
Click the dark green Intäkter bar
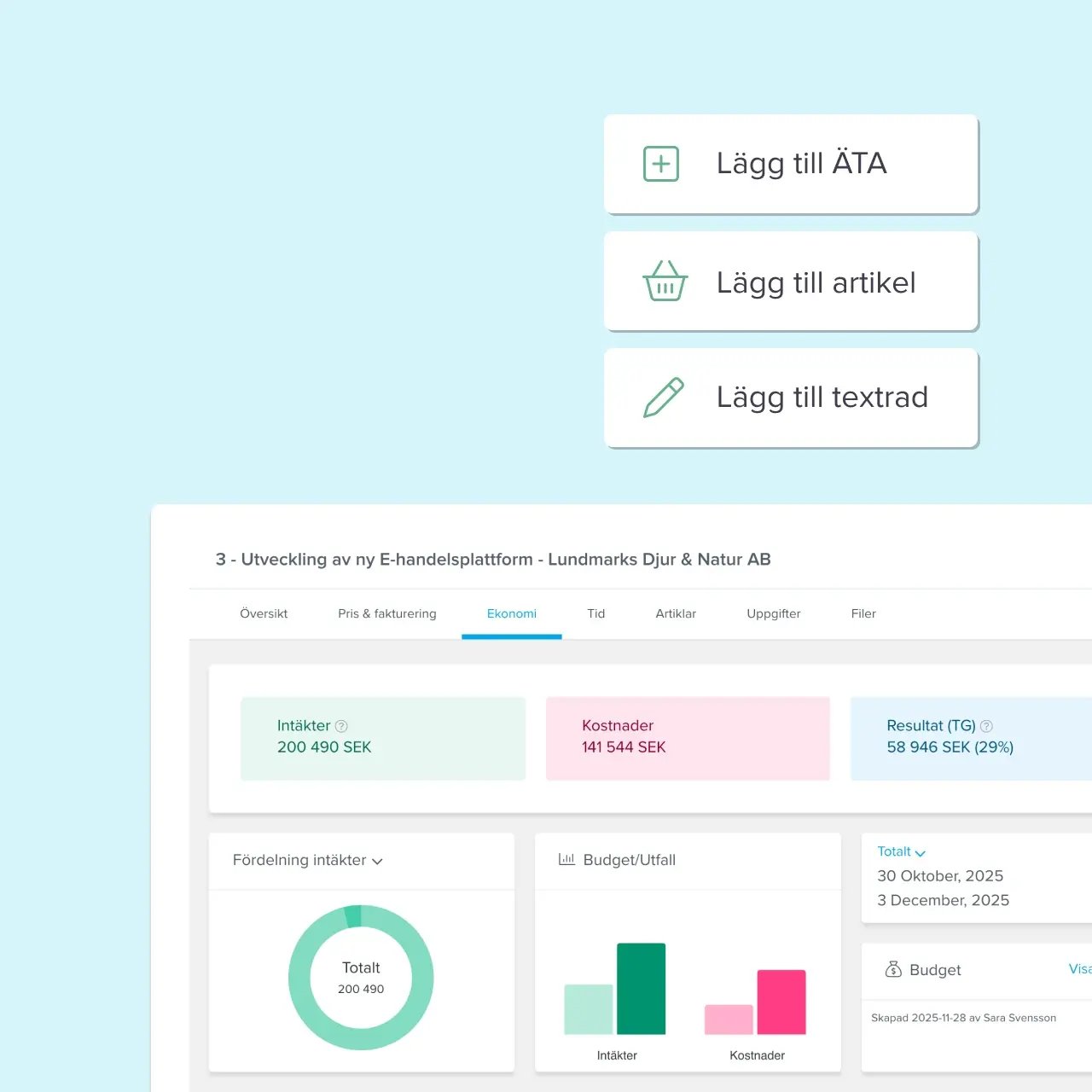coord(641,989)
